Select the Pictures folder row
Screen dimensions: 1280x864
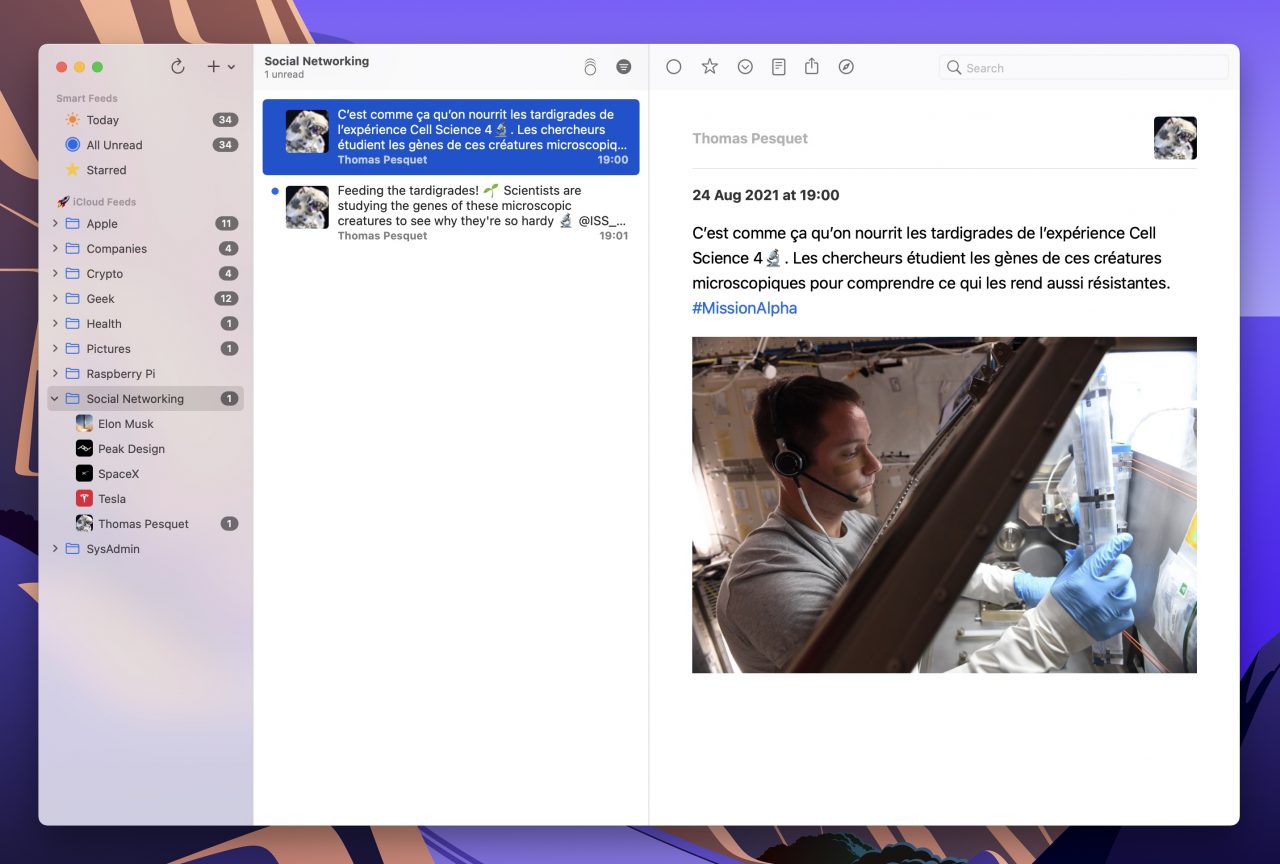146,349
